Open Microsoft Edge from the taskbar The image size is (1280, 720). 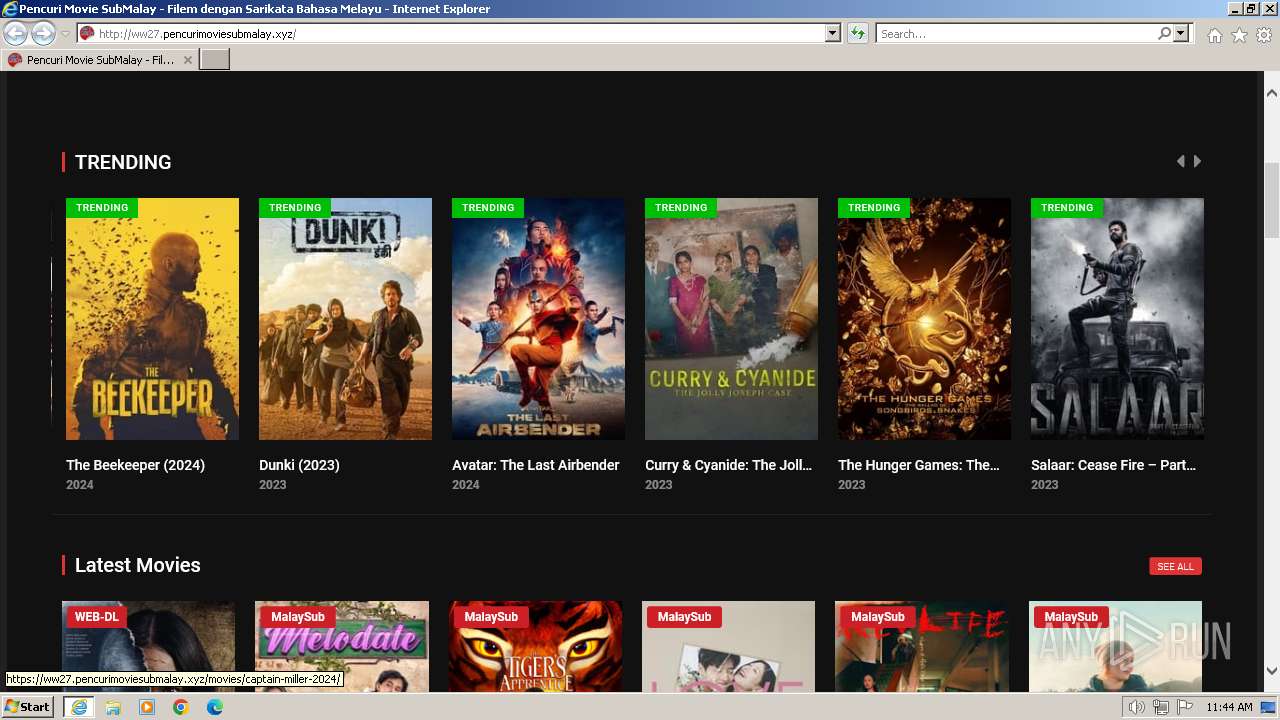click(215, 707)
